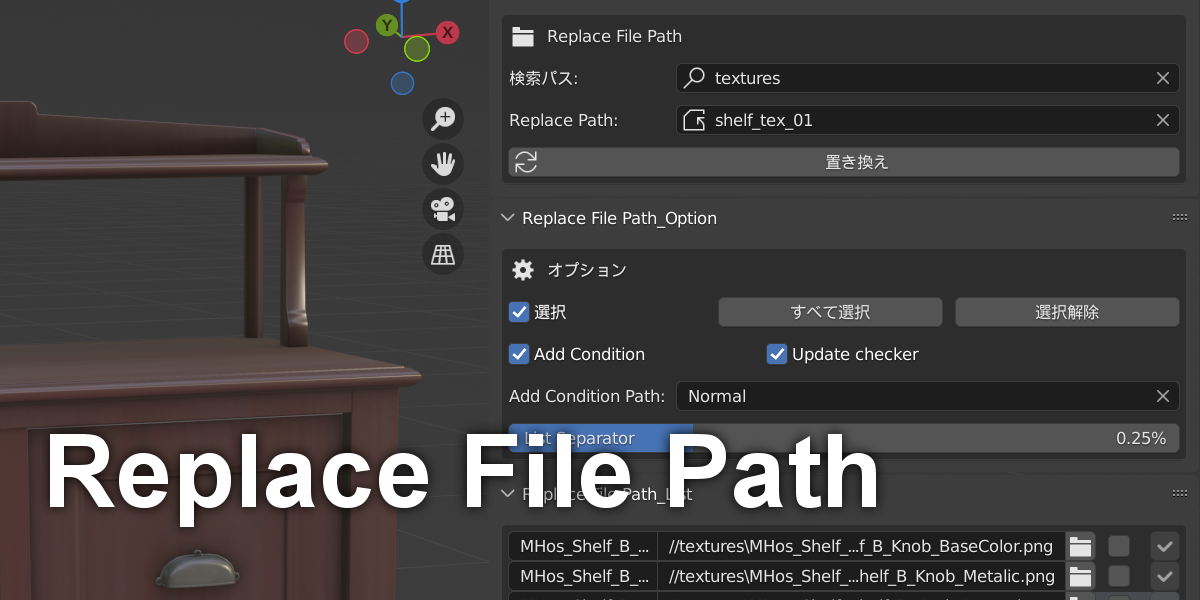The image size is (1200, 600).
Task: Edit the Add Condition Path Normal field
Action: click(x=928, y=396)
